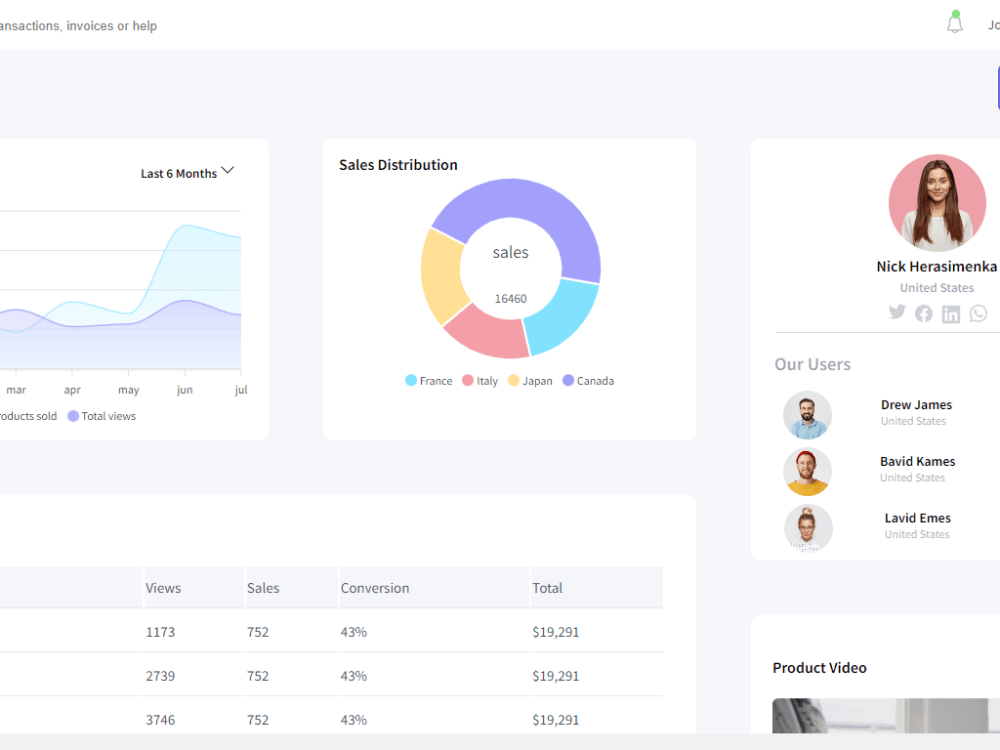Open Nick Herasimenka's Twitter profile icon

(897, 312)
